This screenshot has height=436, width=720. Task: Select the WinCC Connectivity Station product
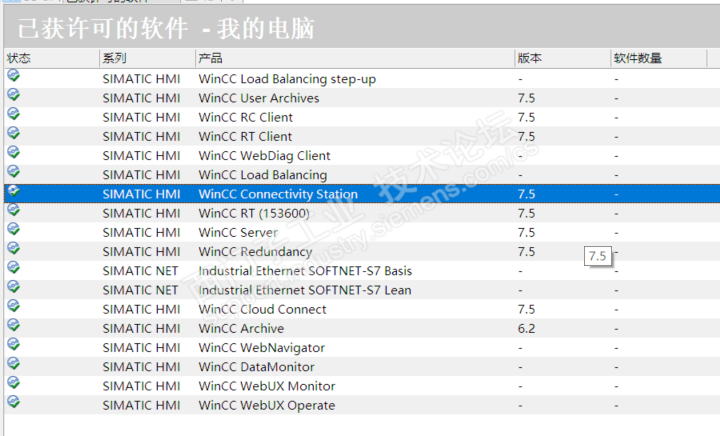278,194
